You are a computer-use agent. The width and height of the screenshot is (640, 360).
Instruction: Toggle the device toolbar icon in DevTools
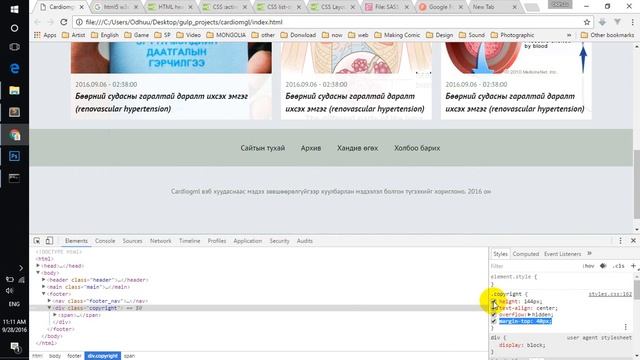49,241
